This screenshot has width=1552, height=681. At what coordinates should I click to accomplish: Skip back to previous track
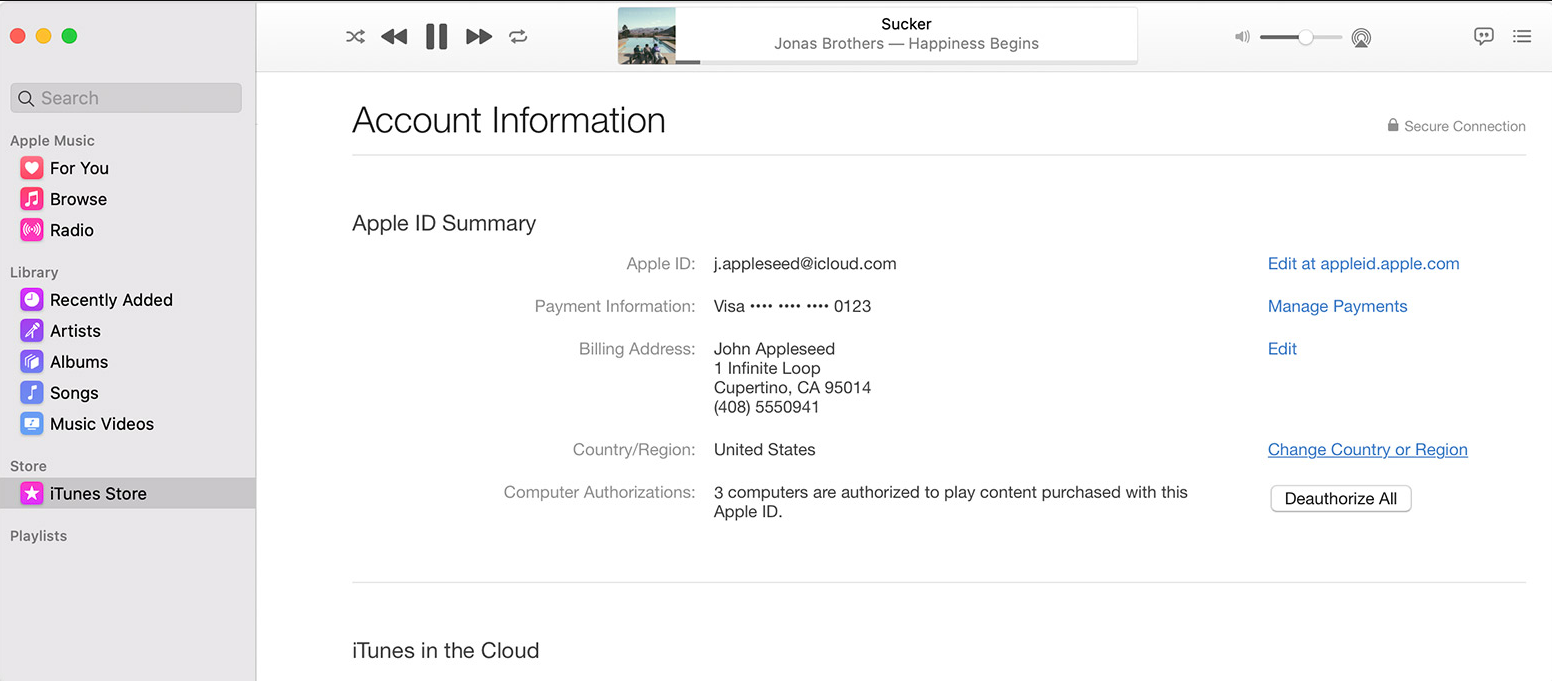click(394, 37)
